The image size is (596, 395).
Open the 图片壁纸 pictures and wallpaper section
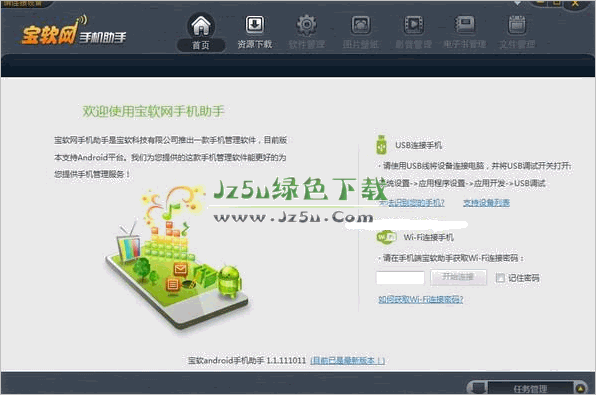click(x=360, y=32)
